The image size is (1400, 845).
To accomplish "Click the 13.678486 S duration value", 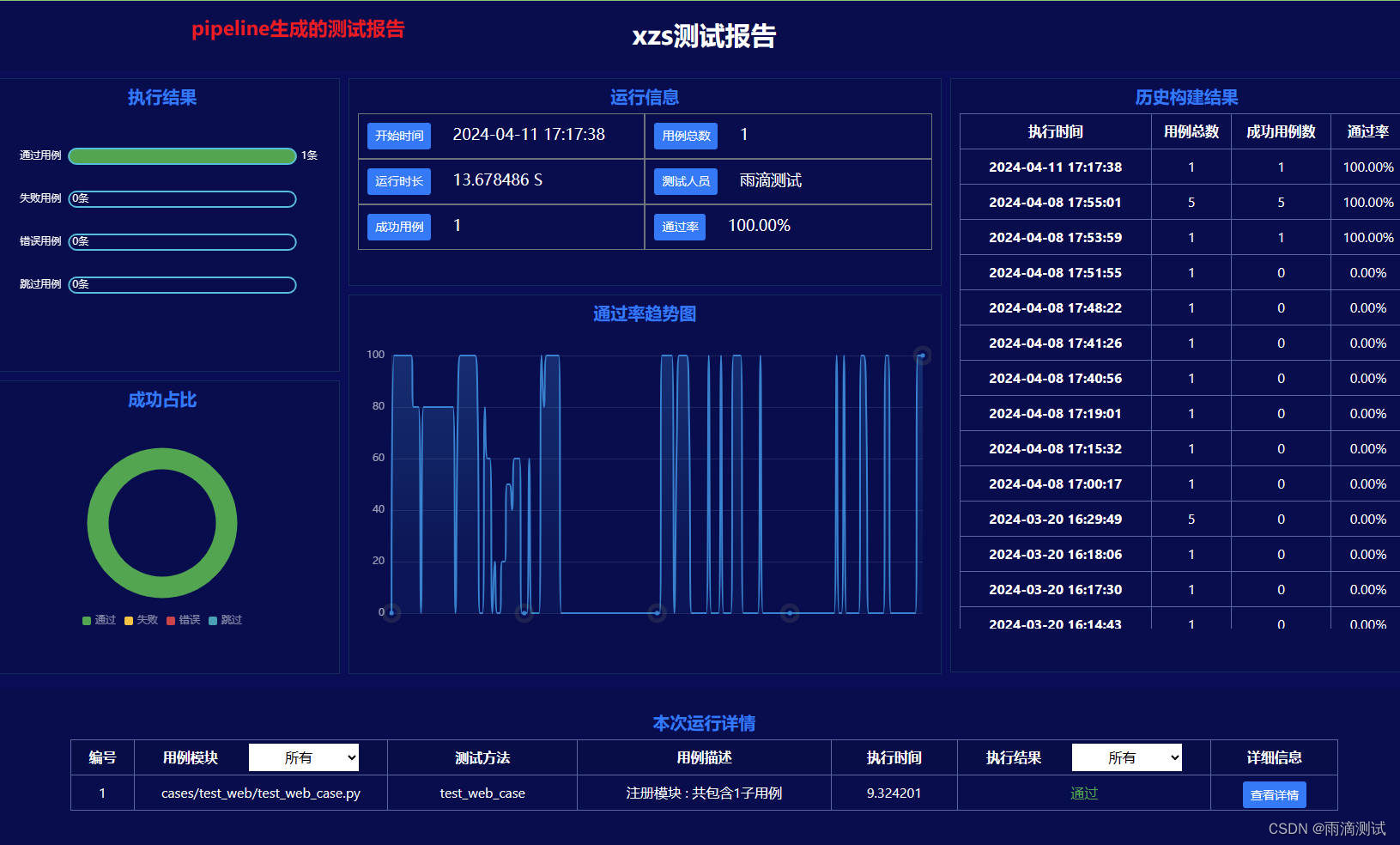I will [498, 180].
